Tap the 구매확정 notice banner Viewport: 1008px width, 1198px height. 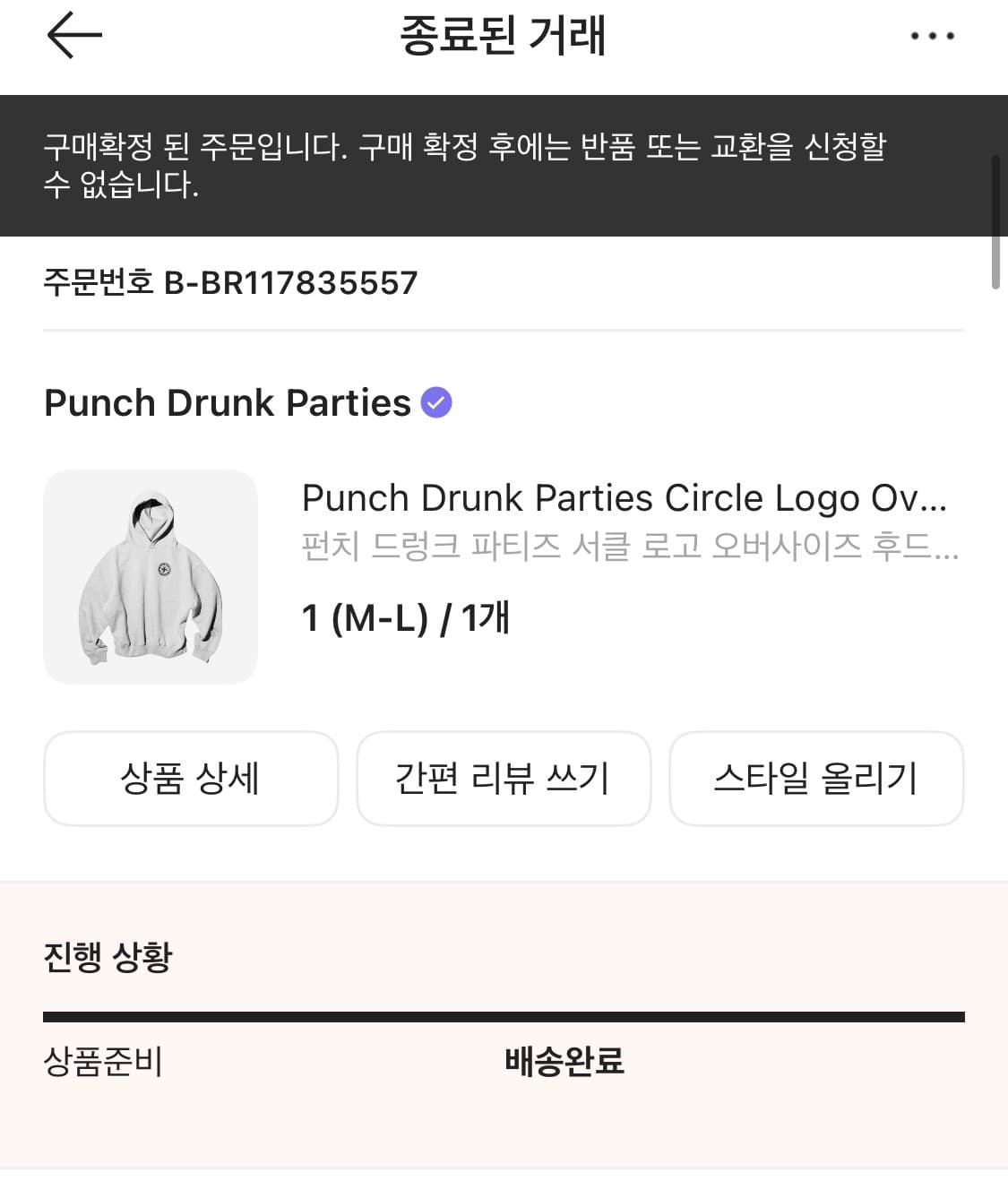pos(466,166)
